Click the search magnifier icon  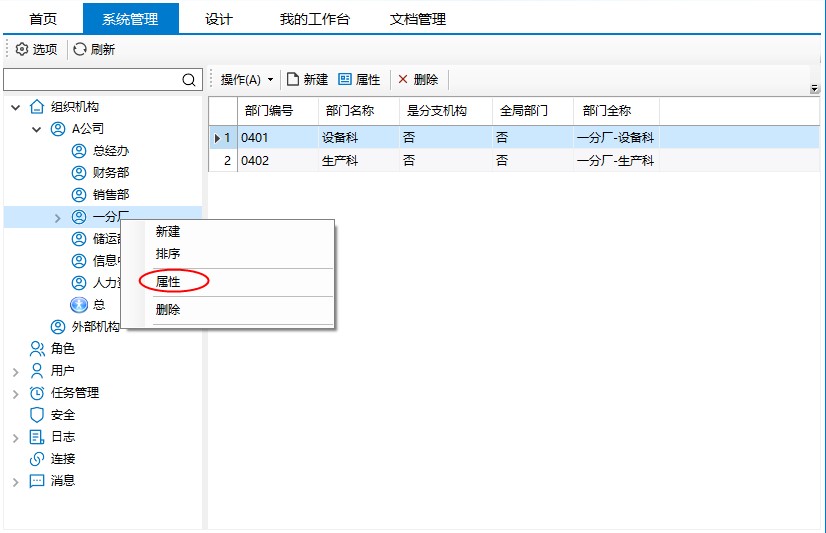coord(189,80)
